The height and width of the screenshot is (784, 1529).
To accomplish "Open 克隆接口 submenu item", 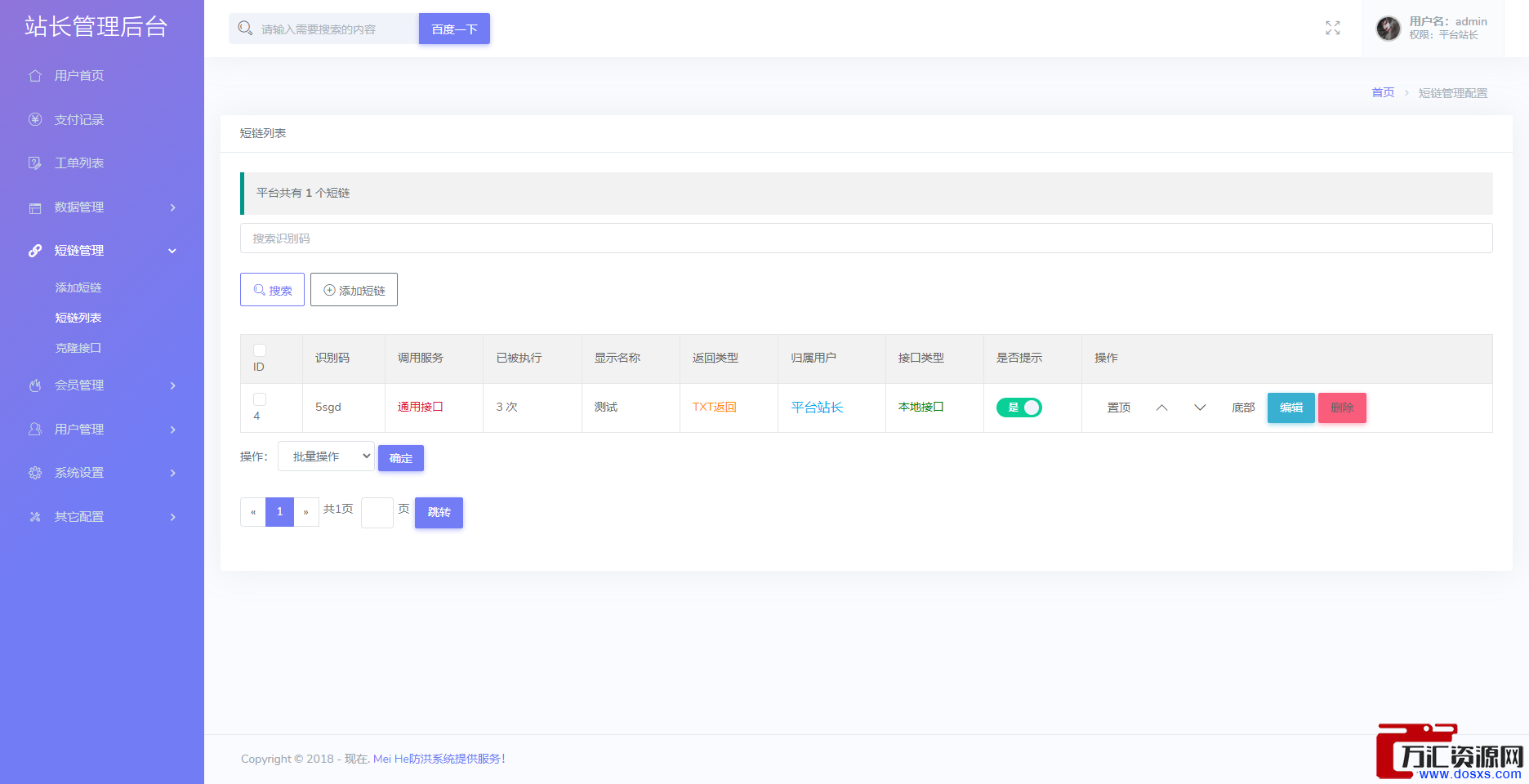I will click(x=78, y=348).
